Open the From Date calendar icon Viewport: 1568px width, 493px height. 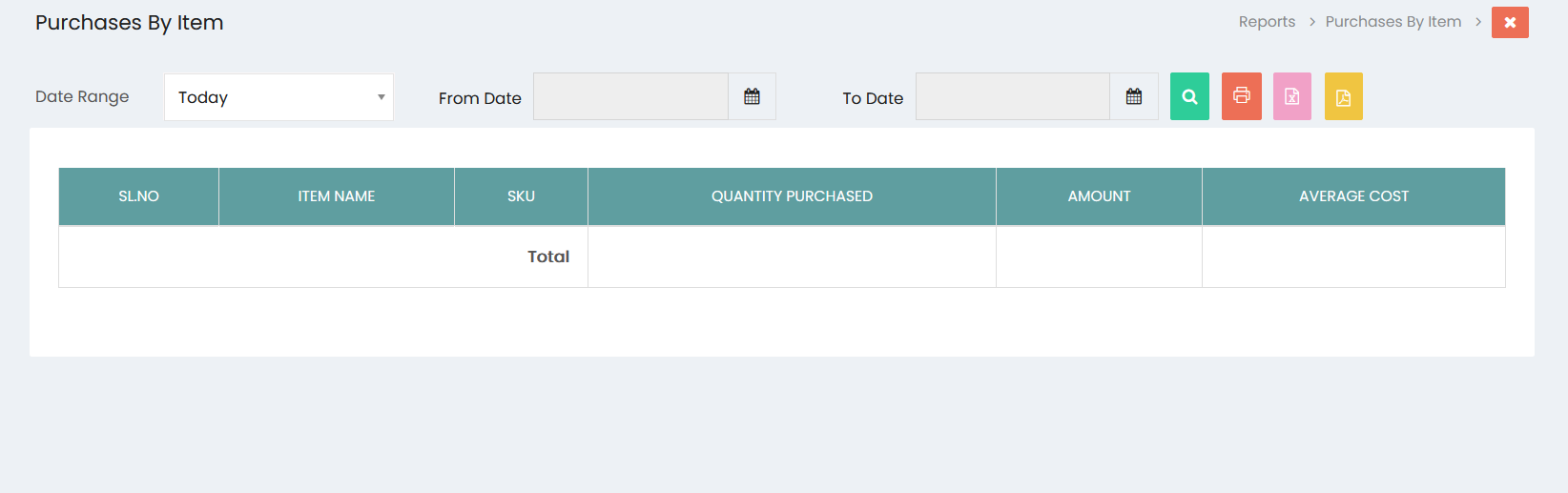(752, 96)
